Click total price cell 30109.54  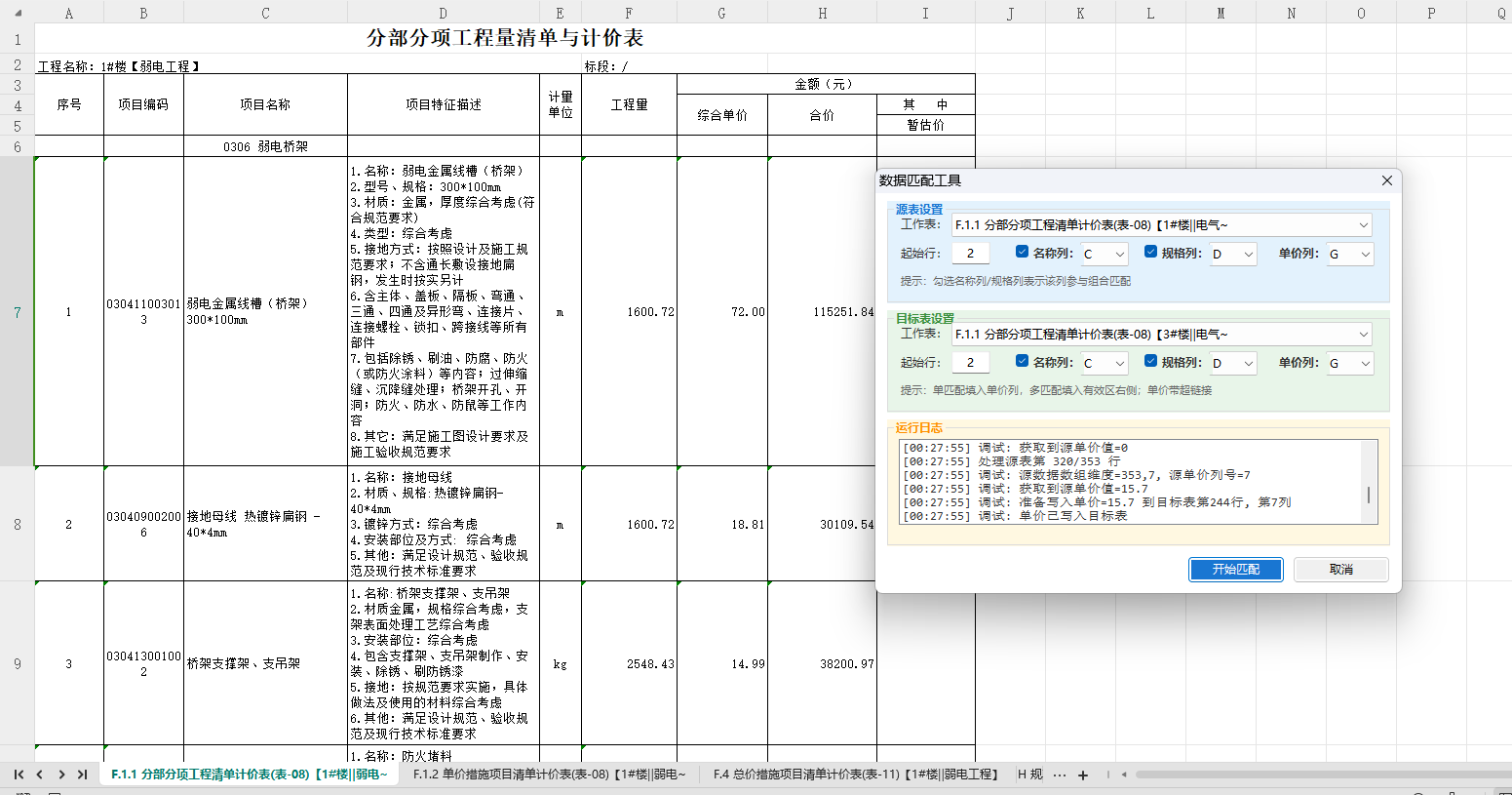pos(823,524)
